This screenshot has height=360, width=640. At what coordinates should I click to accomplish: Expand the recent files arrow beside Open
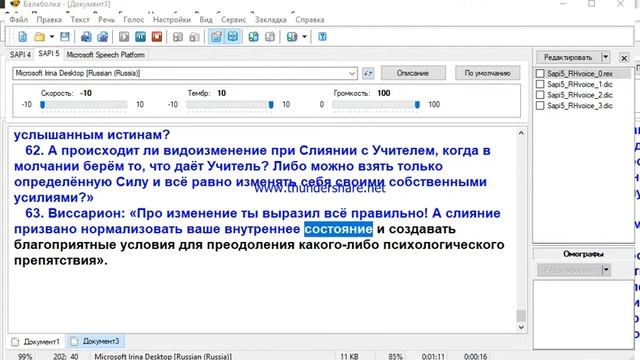tap(52, 37)
